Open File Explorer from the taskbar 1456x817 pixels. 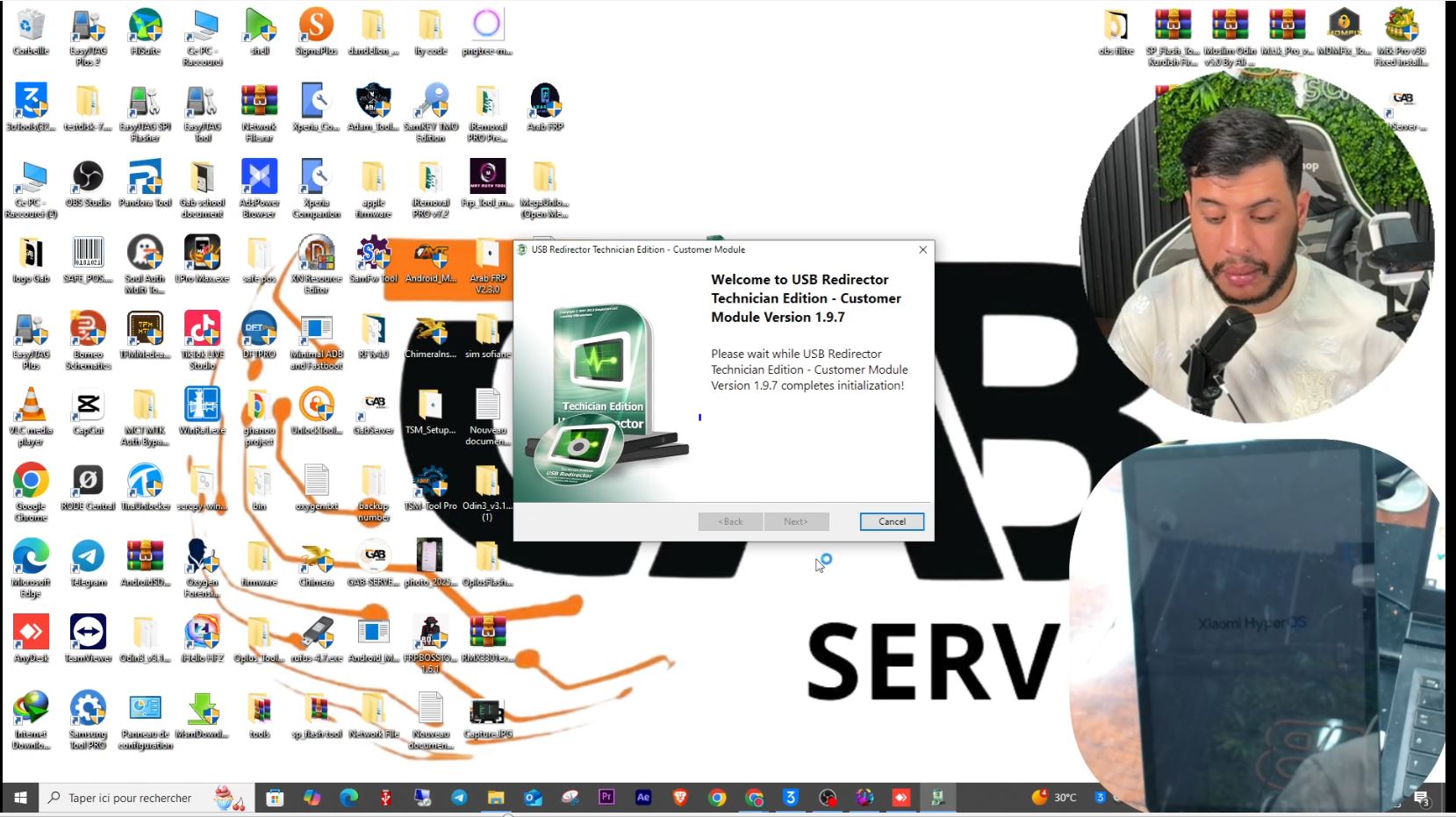496,798
